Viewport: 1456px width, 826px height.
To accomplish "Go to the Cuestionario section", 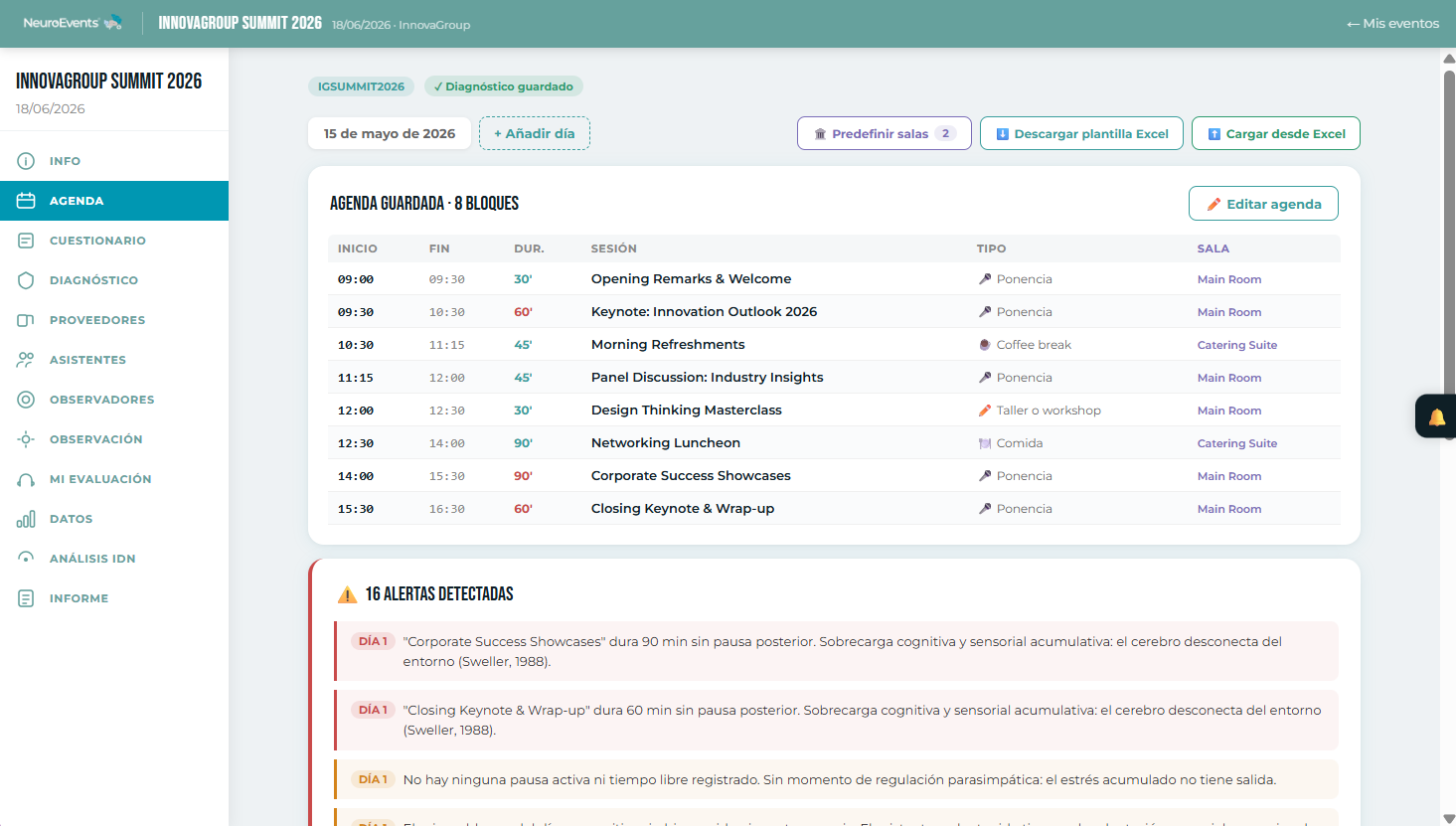I will [114, 241].
